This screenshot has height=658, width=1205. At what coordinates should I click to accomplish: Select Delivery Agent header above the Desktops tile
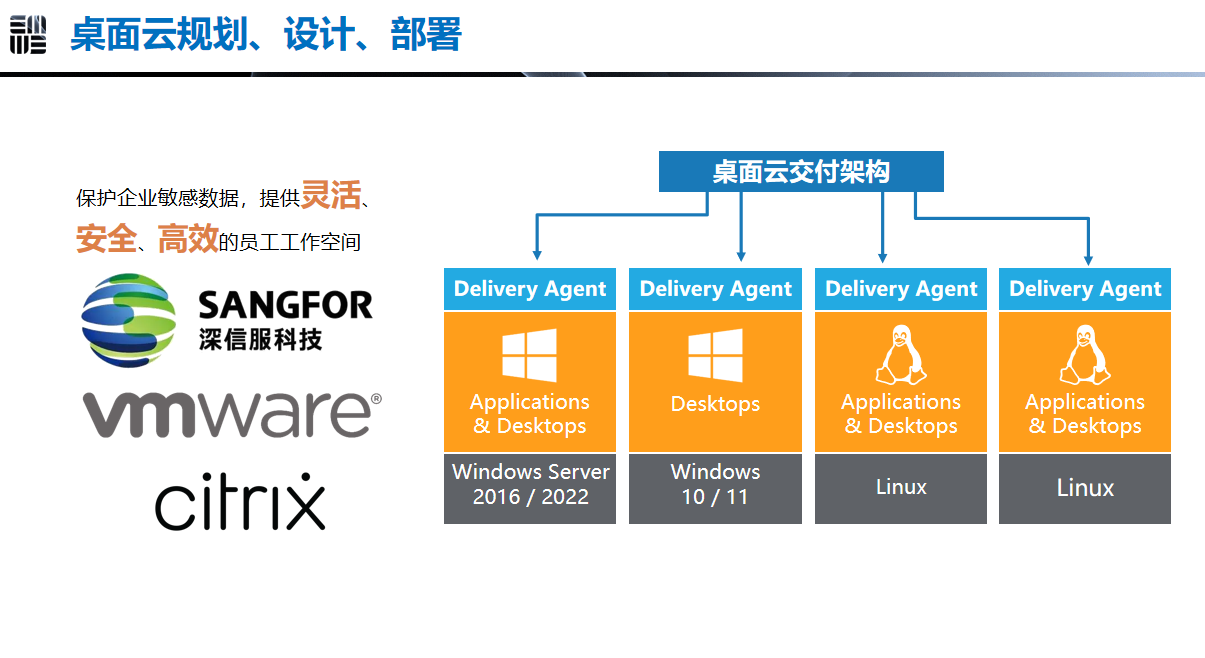point(715,289)
